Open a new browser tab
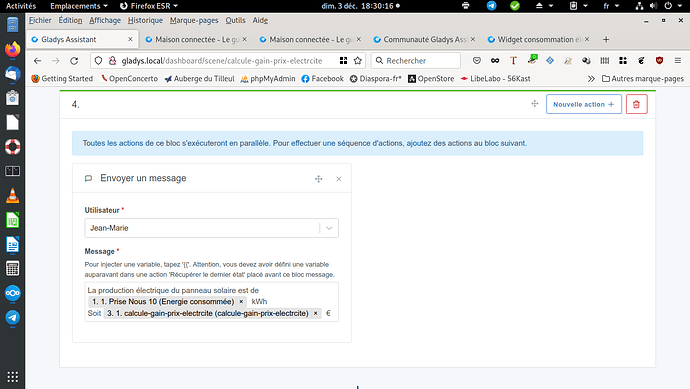The height and width of the screenshot is (389, 690). tap(606, 40)
